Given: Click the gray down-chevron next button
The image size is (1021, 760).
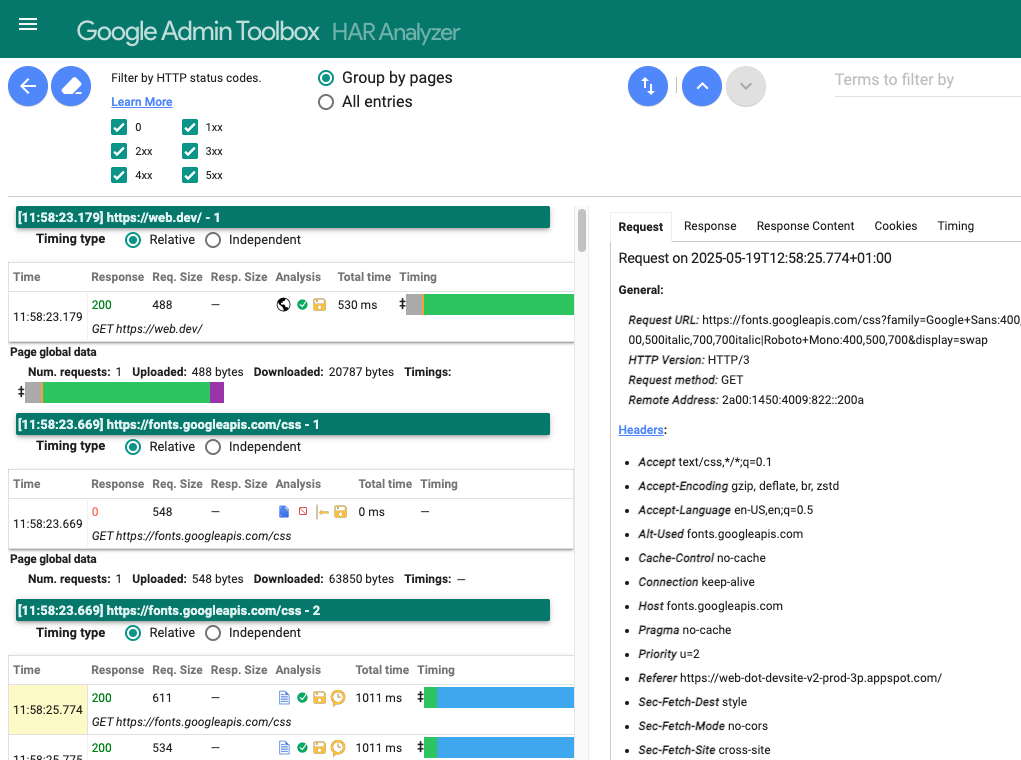Looking at the screenshot, I should (x=746, y=86).
